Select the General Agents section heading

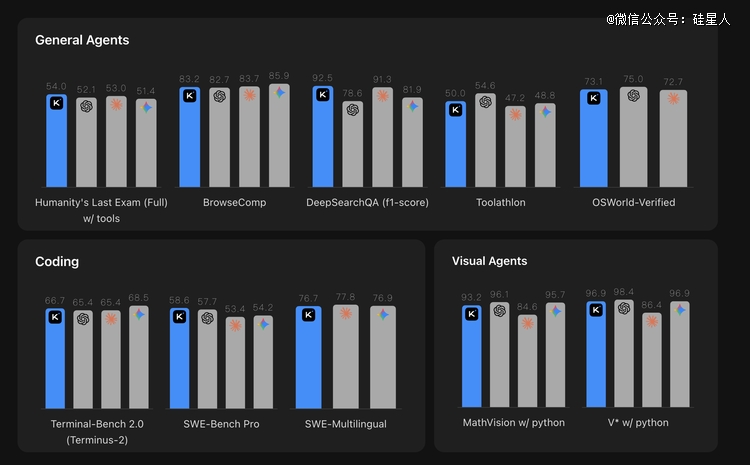click(82, 40)
